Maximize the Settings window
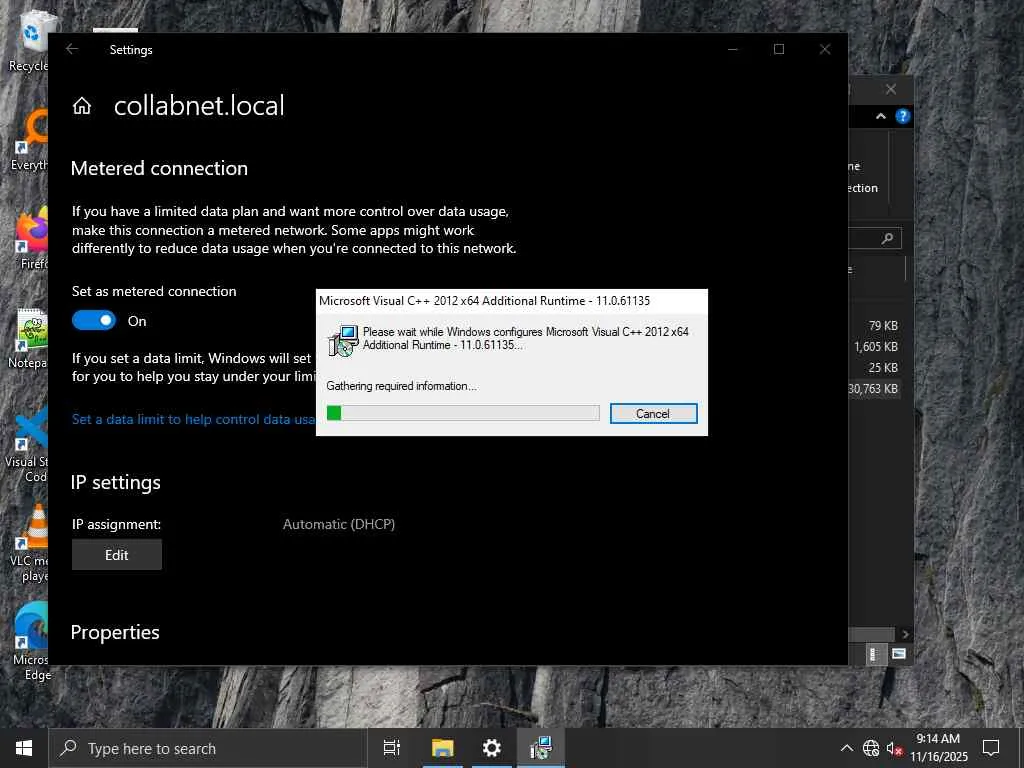The height and width of the screenshot is (768, 1024). [778, 49]
